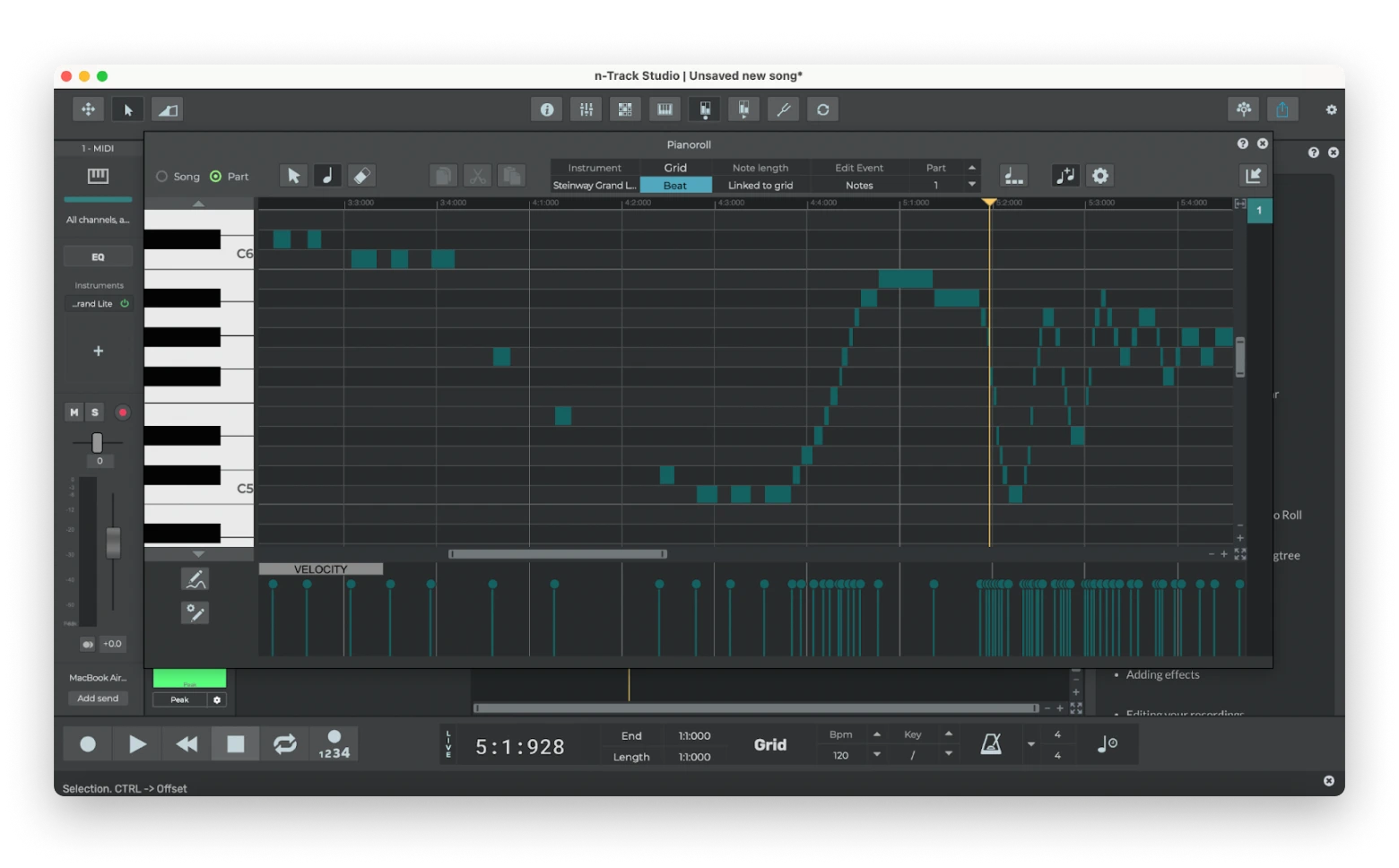Open the song info panel

click(547, 109)
